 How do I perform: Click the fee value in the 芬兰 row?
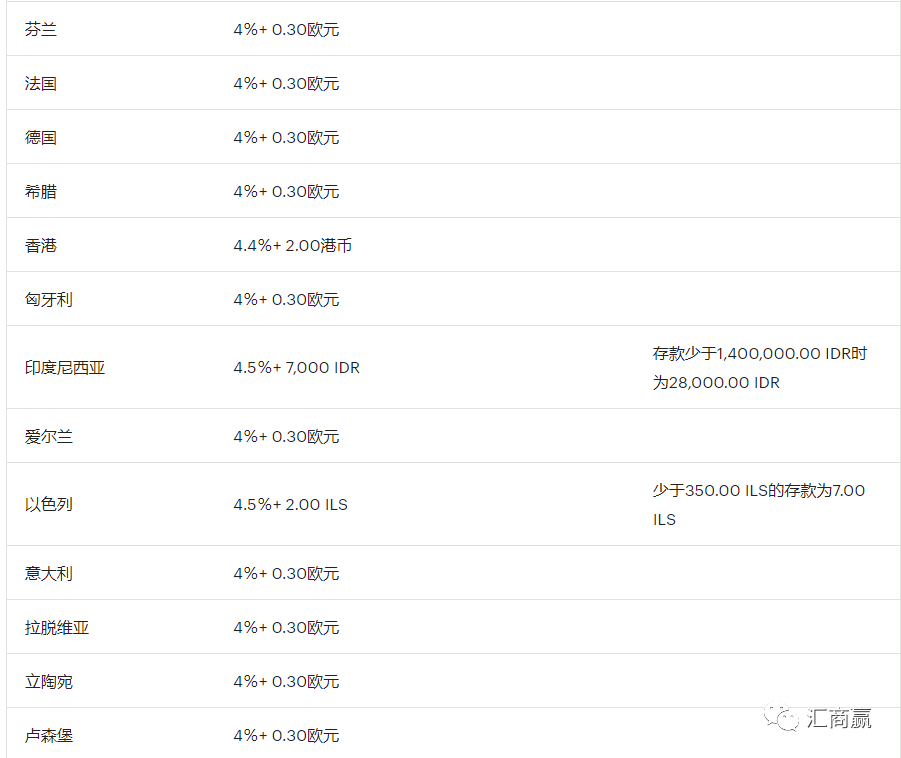click(286, 29)
